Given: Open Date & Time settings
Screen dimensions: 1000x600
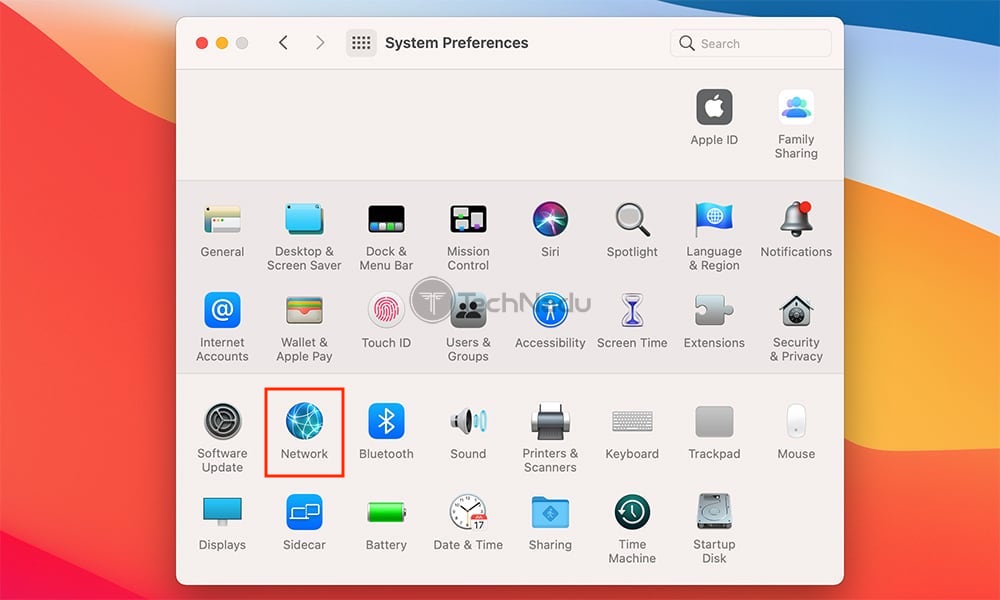Looking at the screenshot, I should coord(468,511).
